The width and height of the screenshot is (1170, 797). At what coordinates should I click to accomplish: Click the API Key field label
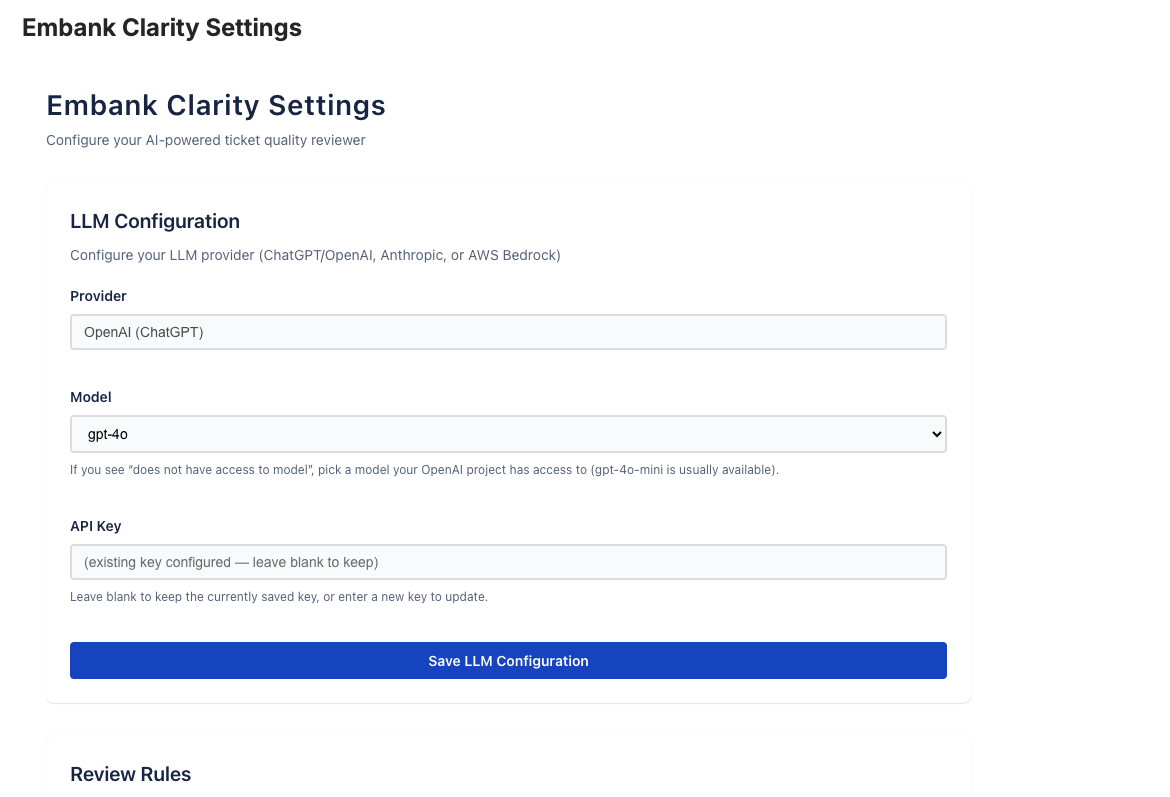pos(95,526)
